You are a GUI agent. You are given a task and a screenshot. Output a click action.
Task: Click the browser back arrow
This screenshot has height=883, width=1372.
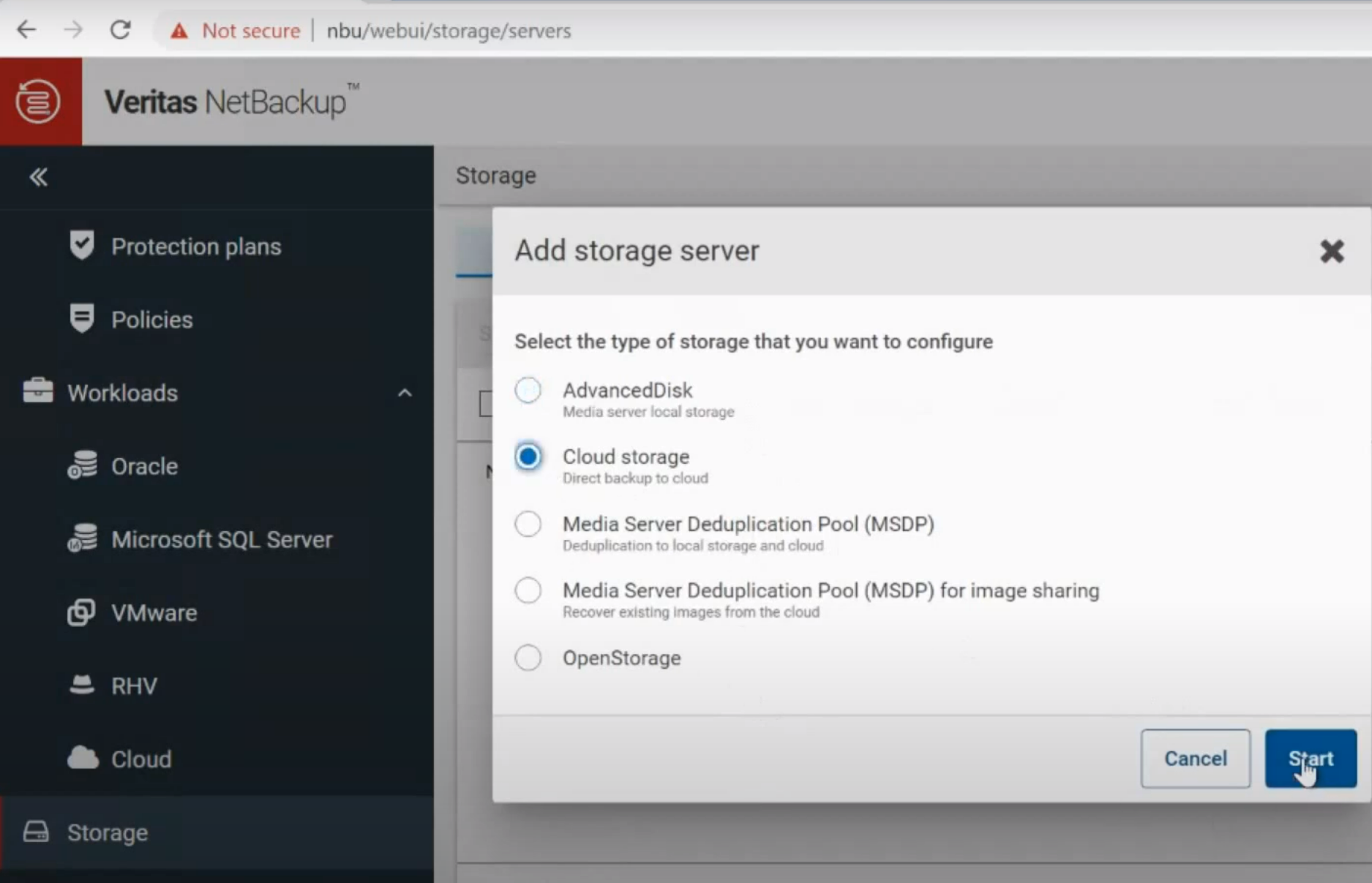[26, 30]
